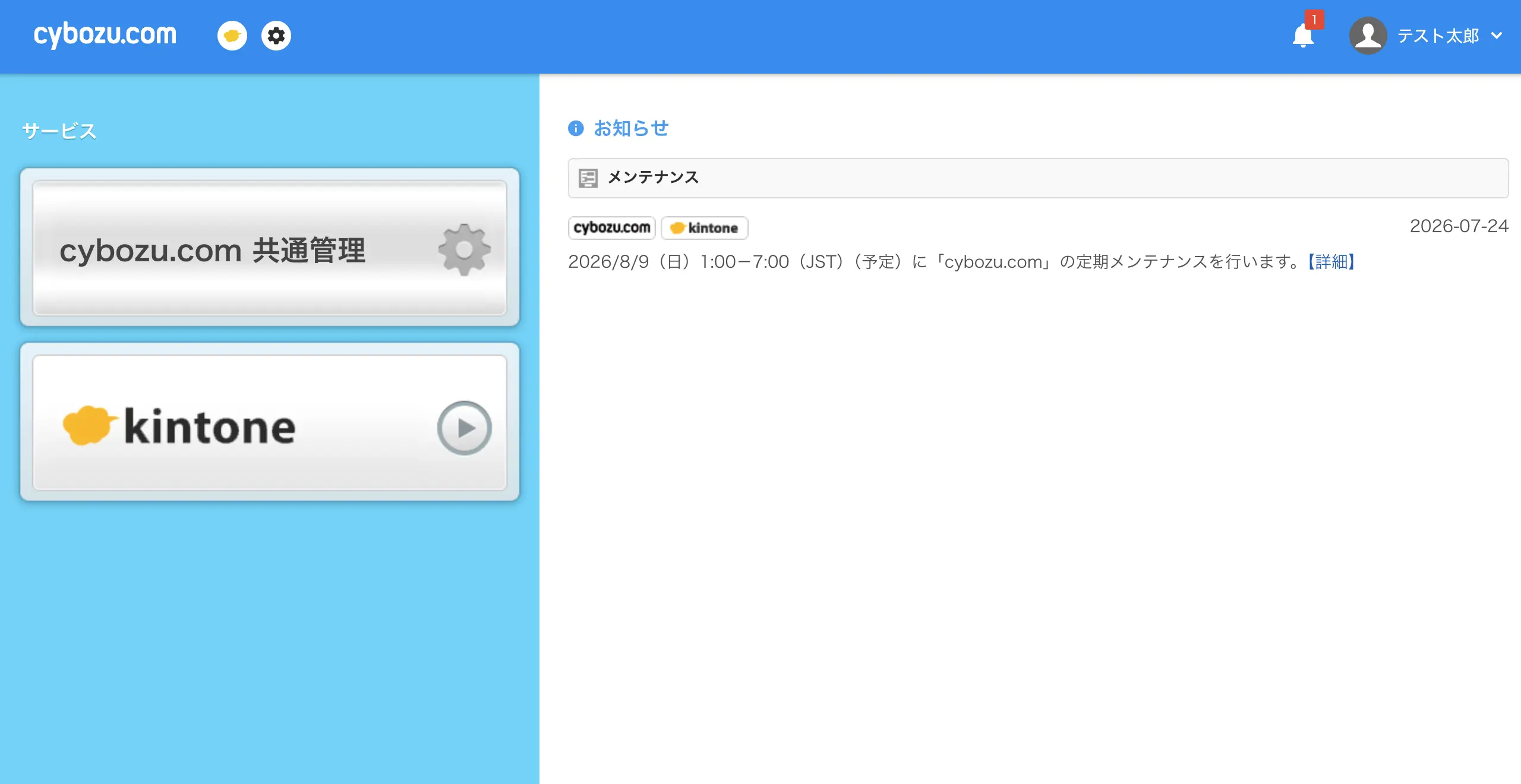Open notifications bell icon

point(1303,36)
